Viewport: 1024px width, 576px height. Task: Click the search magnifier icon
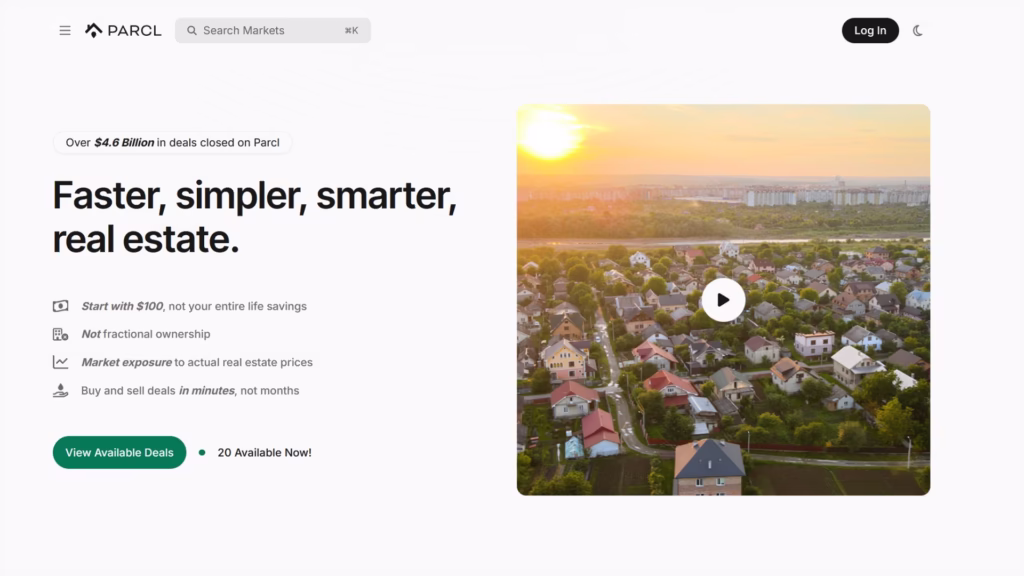192,31
